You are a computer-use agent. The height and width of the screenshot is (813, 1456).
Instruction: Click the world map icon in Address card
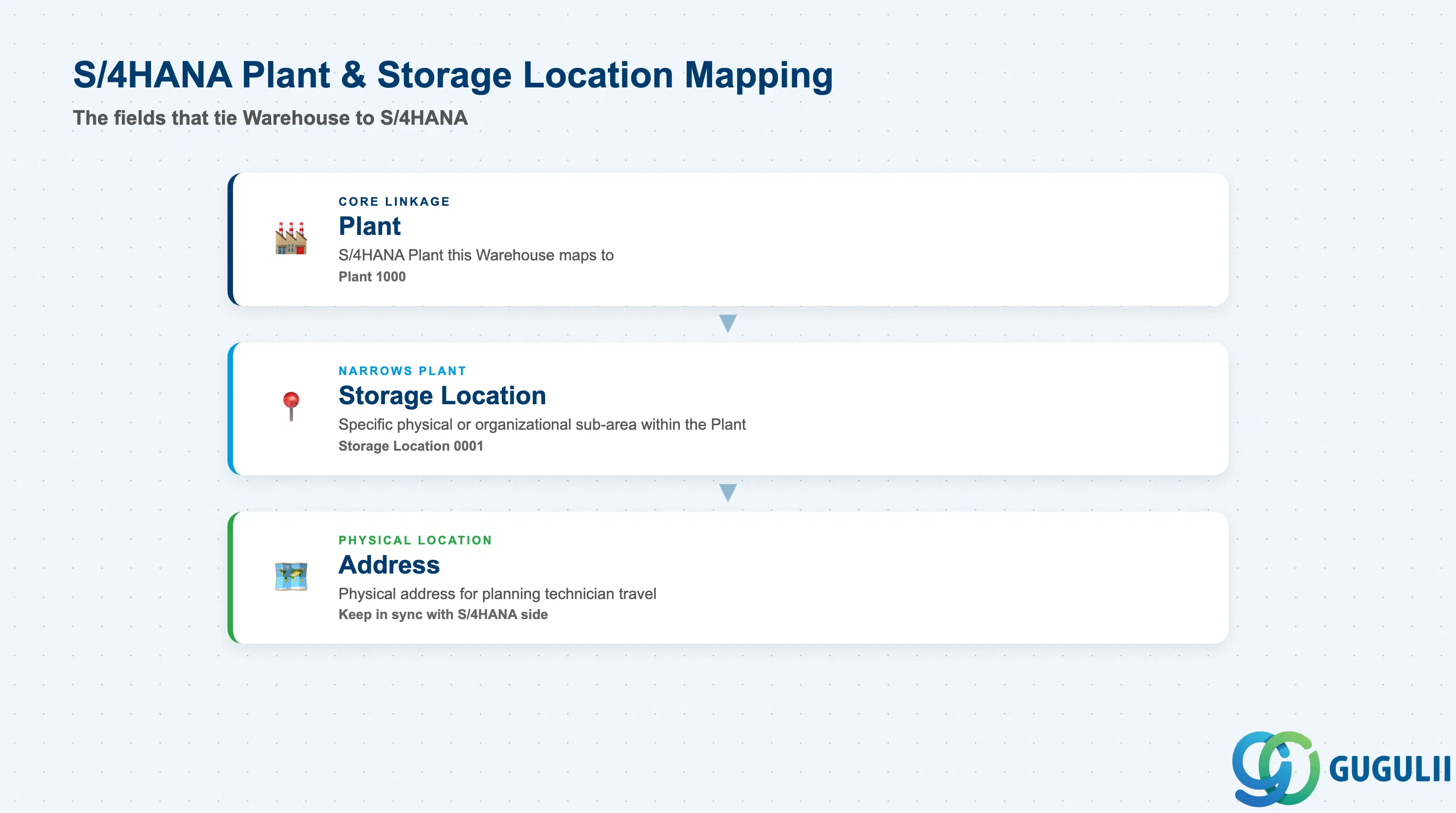point(291,577)
